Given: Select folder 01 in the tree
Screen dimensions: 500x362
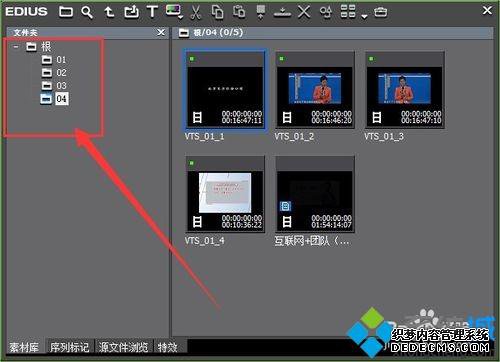Looking at the screenshot, I should tap(61, 60).
